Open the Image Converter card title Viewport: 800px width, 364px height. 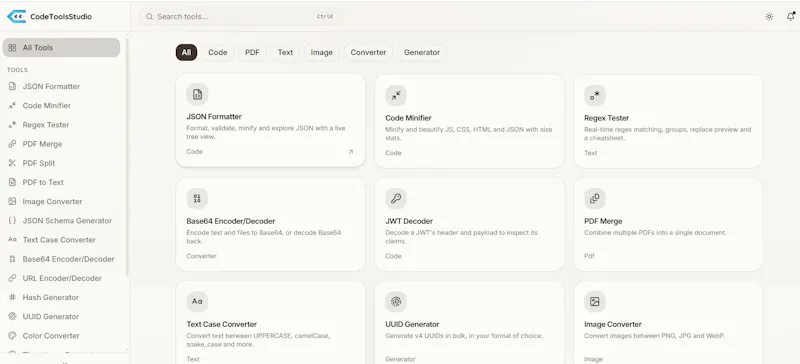[613, 324]
